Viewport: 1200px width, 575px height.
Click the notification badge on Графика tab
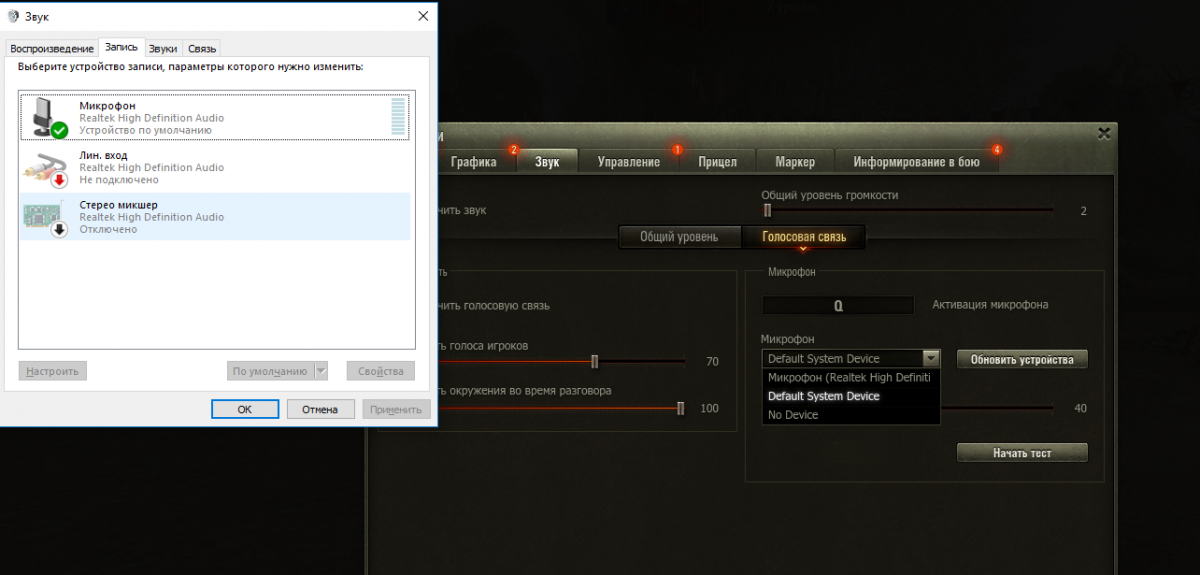(x=514, y=150)
